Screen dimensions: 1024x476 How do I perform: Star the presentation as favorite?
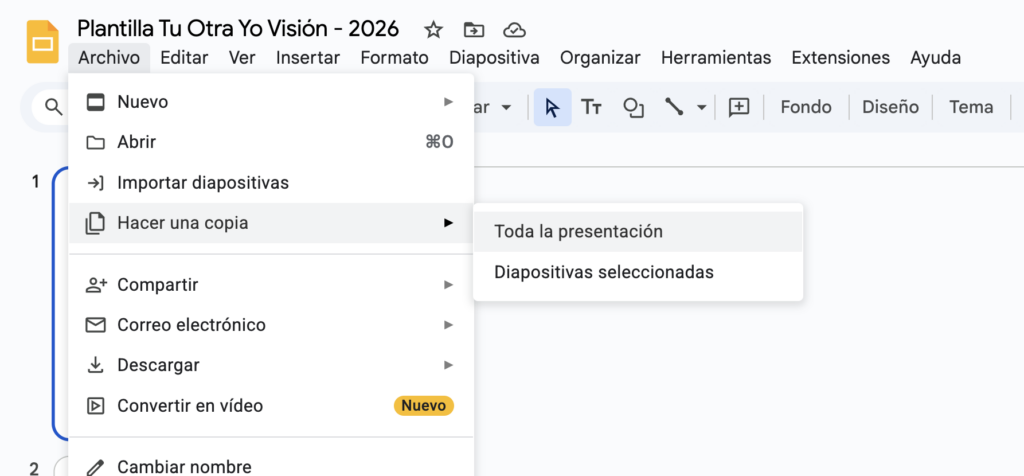pyautogui.click(x=433, y=29)
